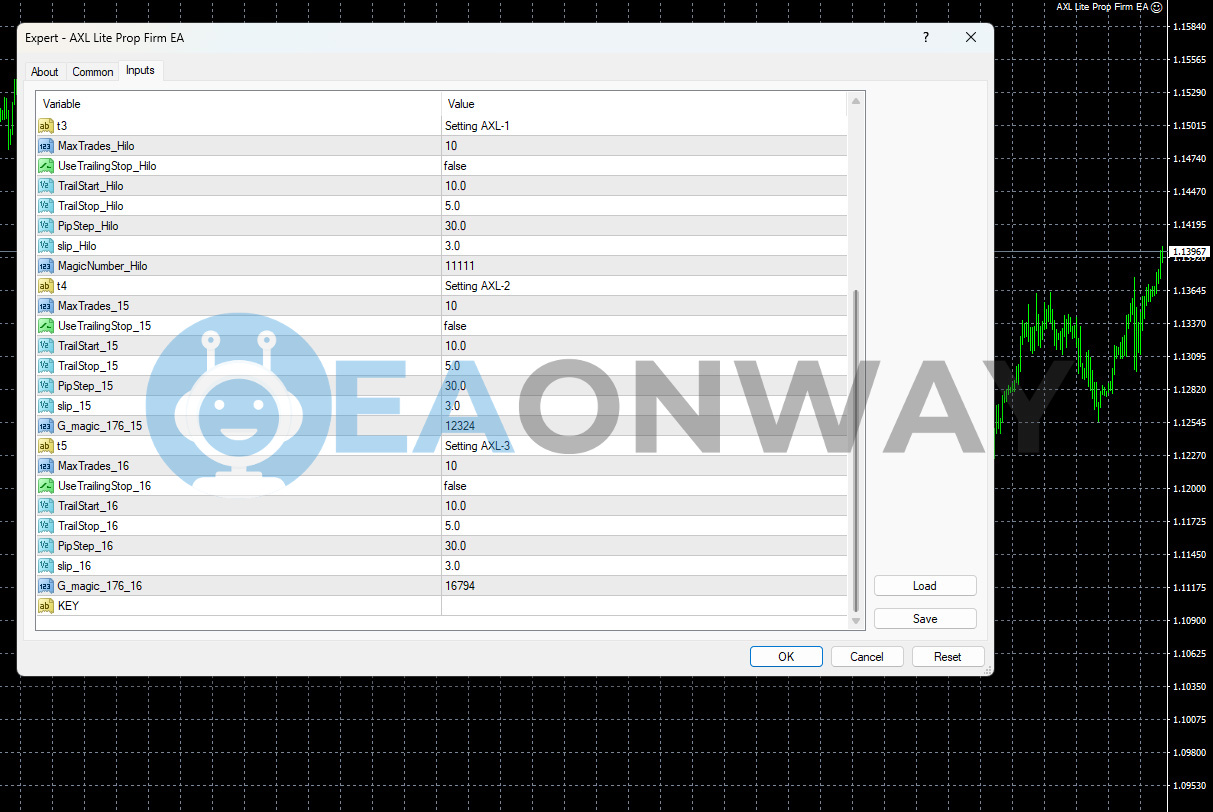This screenshot has height=812, width=1213.
Task: Select the Inputs tab
Action: coord(140,71)
